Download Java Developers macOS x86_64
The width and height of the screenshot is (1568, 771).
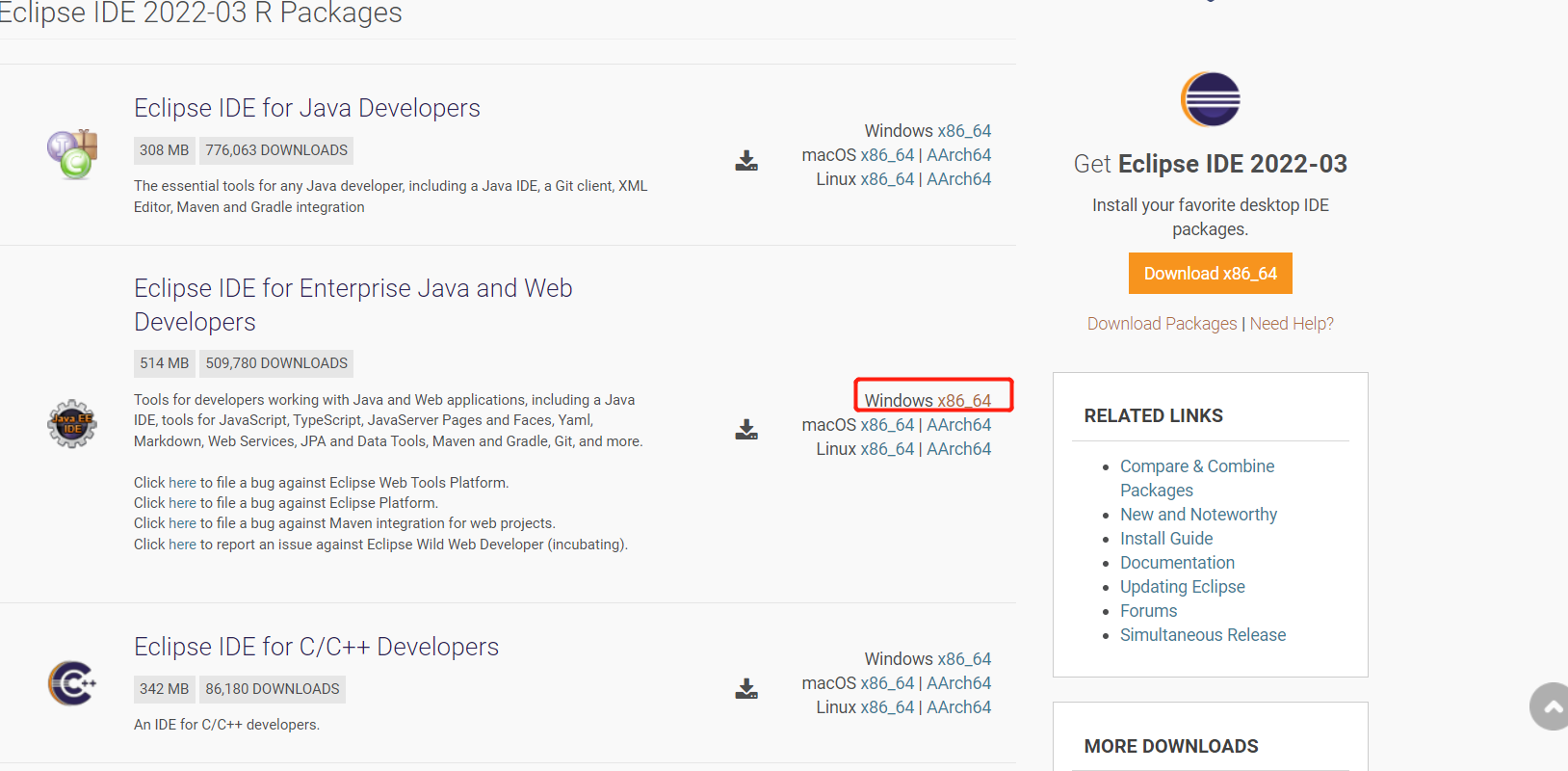[887, 155]
